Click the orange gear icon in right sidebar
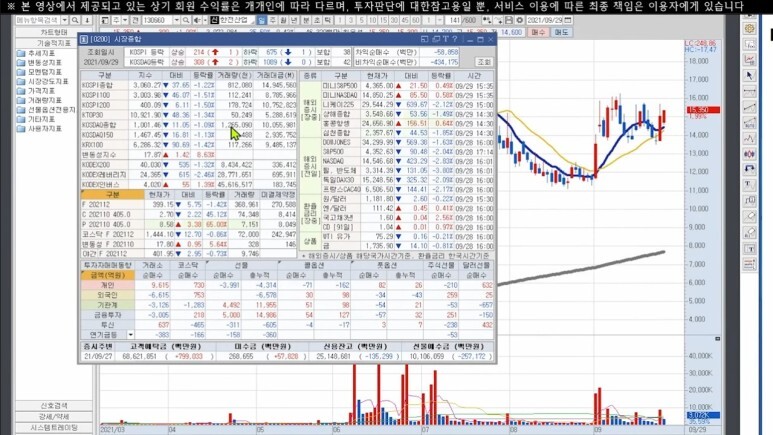The width and height of the screenshot is (773, 435). (x=749, y=28)
